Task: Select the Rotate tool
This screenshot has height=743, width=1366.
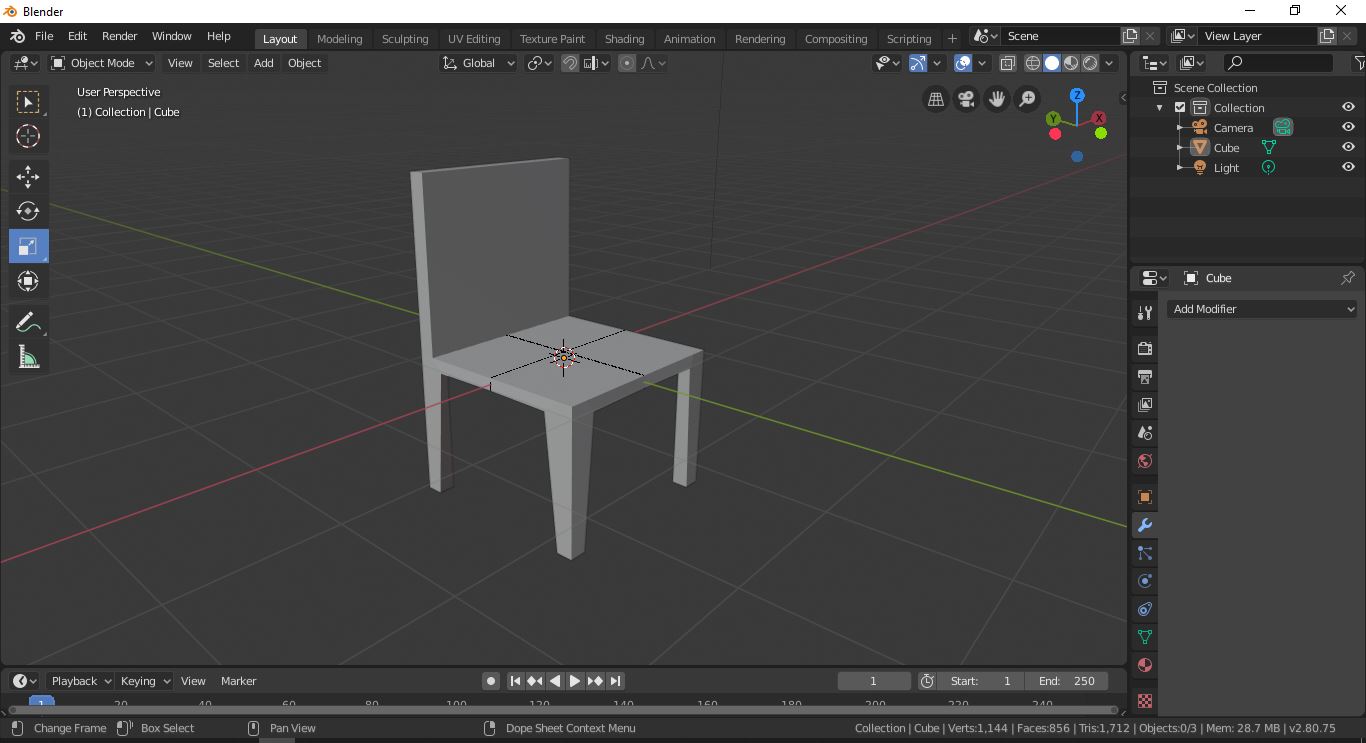Action: (x=28, y=211)
